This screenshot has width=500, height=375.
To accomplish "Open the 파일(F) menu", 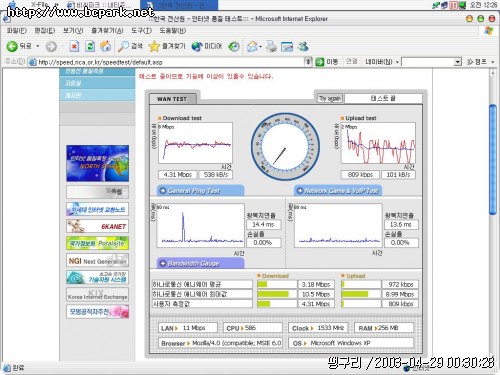I will pos(17,31).
